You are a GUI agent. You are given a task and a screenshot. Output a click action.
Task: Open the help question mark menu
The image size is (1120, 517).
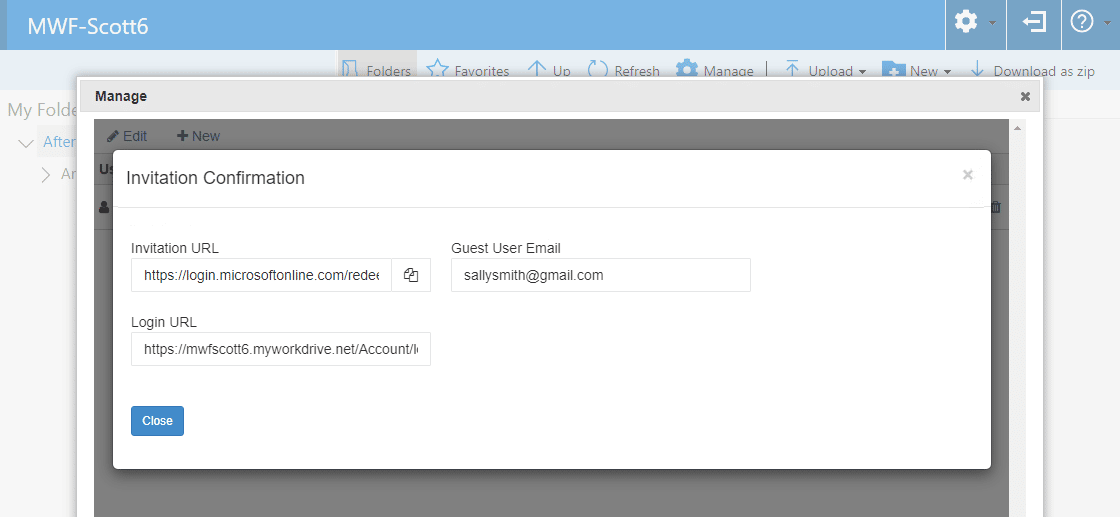tap(1082, 22)
